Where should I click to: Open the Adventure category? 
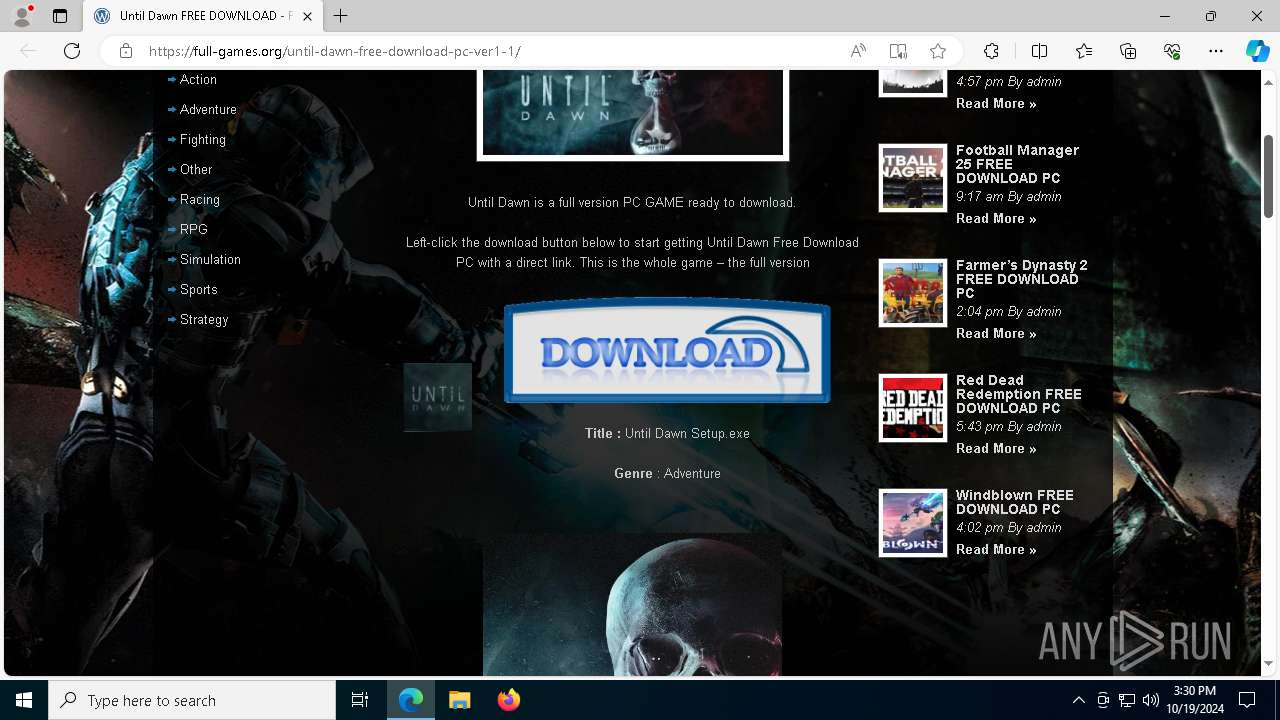208,110
